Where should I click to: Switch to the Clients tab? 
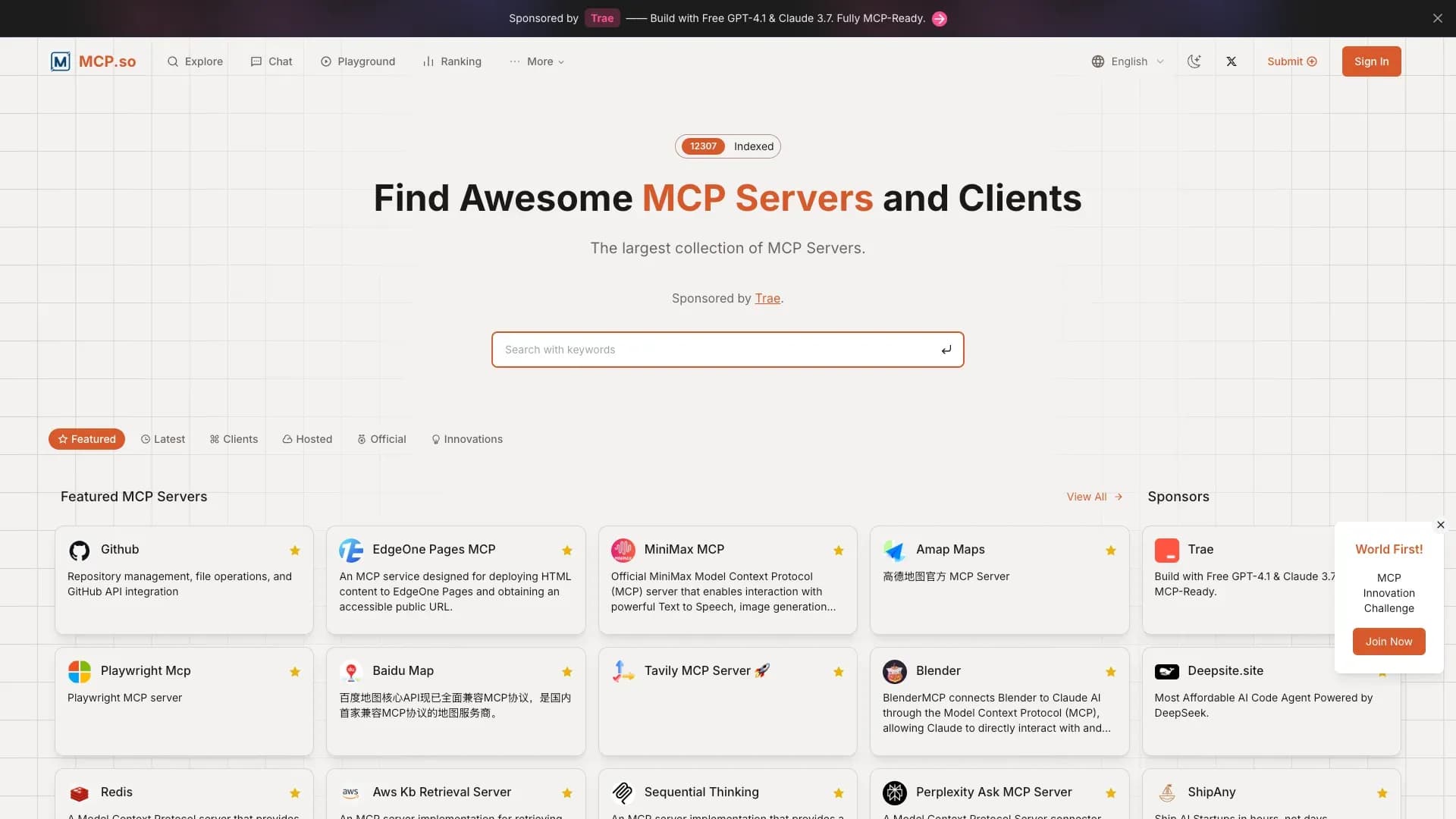click(234, 439)
